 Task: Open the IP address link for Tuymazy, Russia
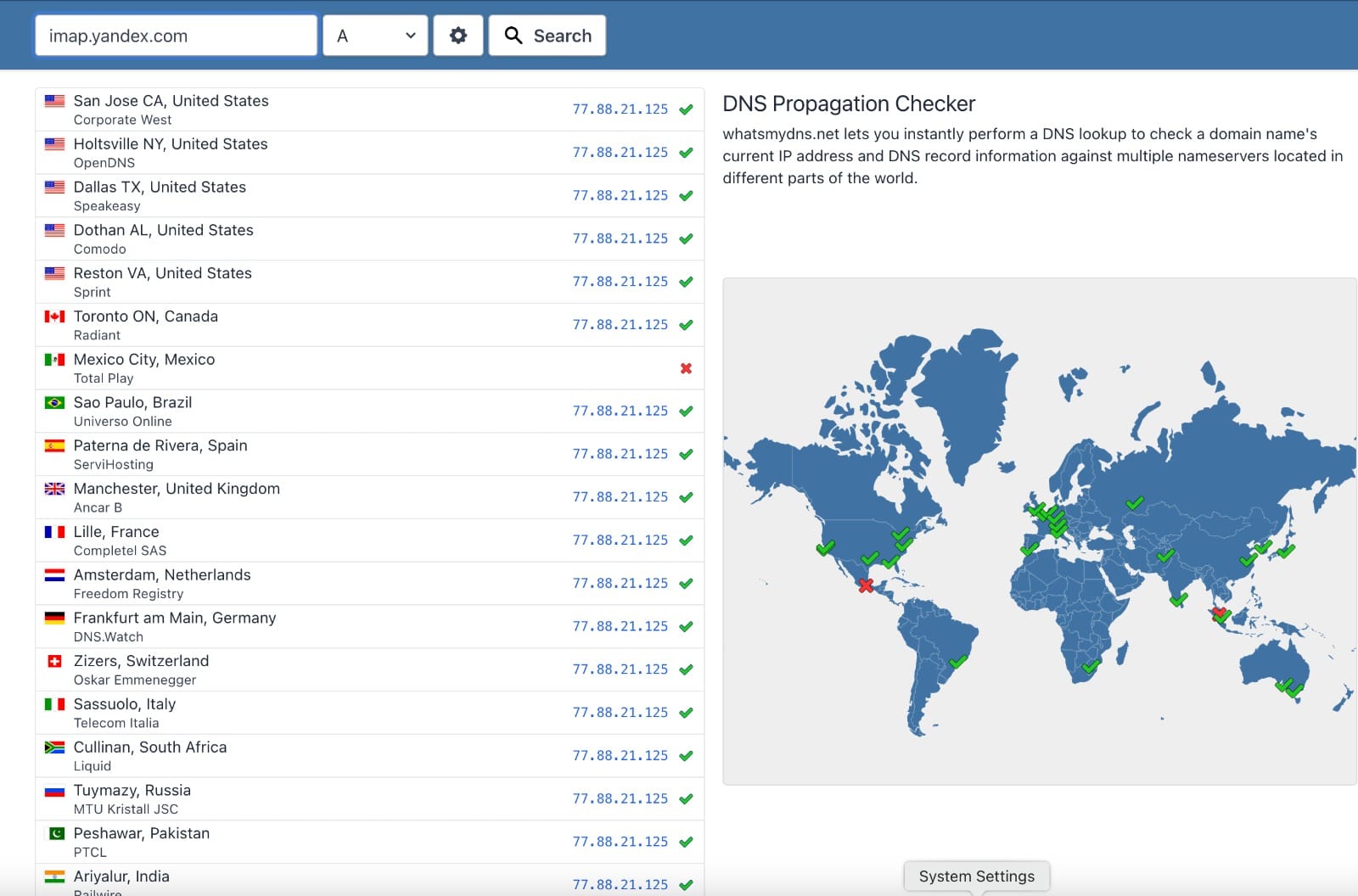620,798
